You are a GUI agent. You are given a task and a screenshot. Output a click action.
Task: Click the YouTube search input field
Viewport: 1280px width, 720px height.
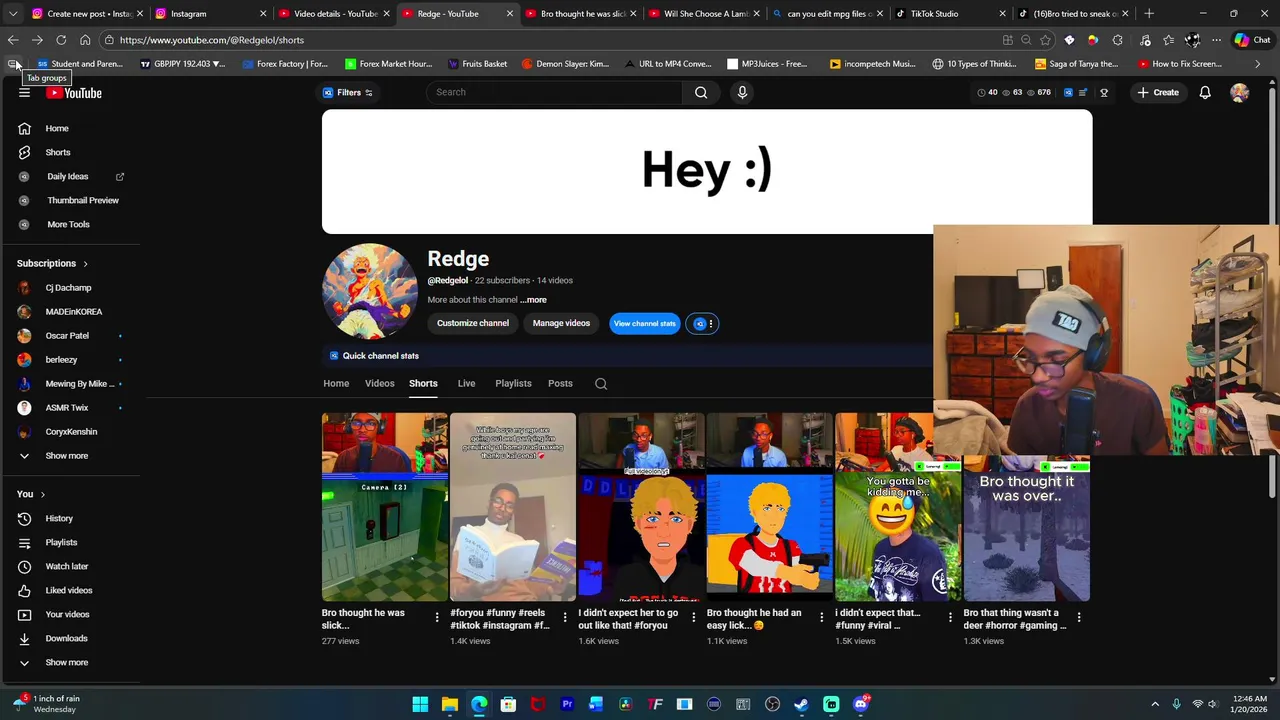coord(555,92)
